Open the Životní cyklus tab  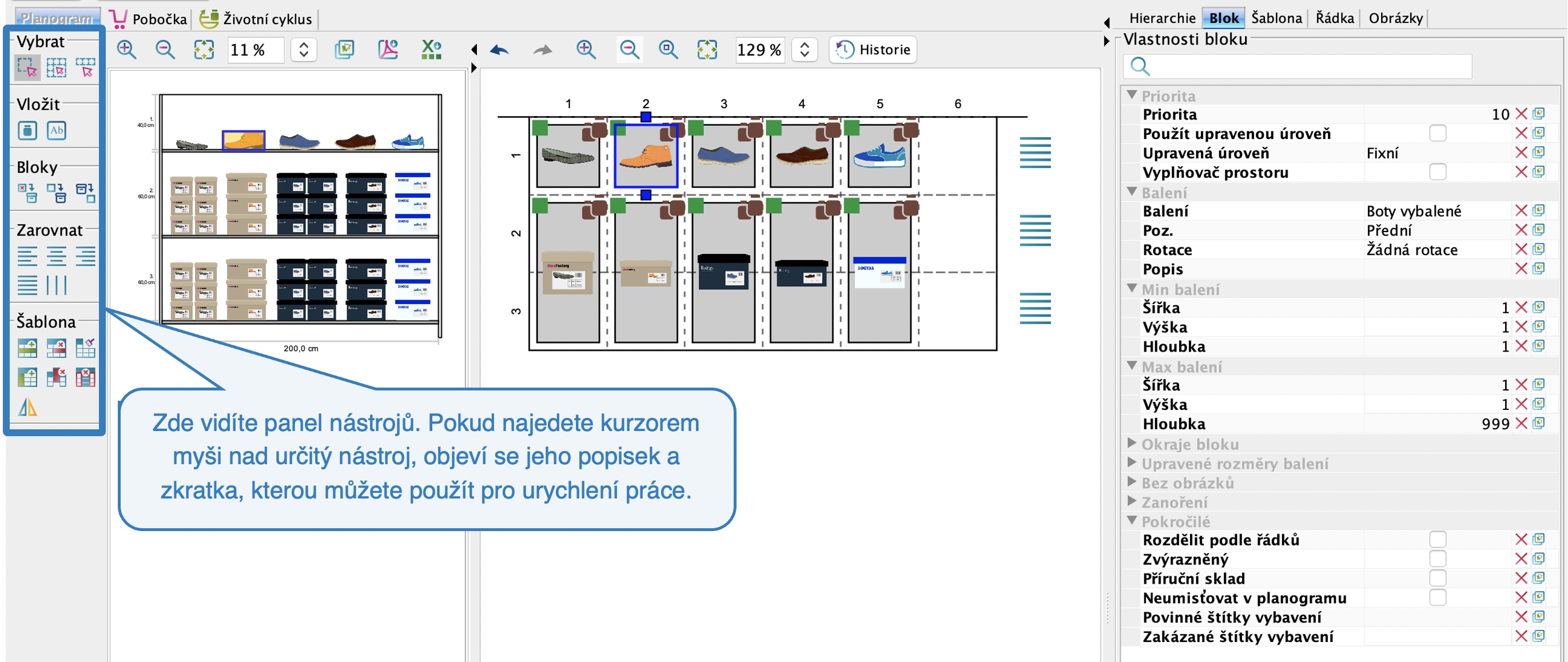[257, 19]
